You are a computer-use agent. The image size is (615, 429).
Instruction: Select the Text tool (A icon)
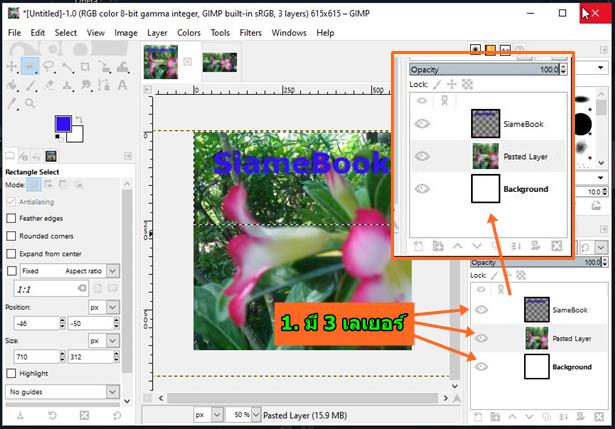(122, 85)
